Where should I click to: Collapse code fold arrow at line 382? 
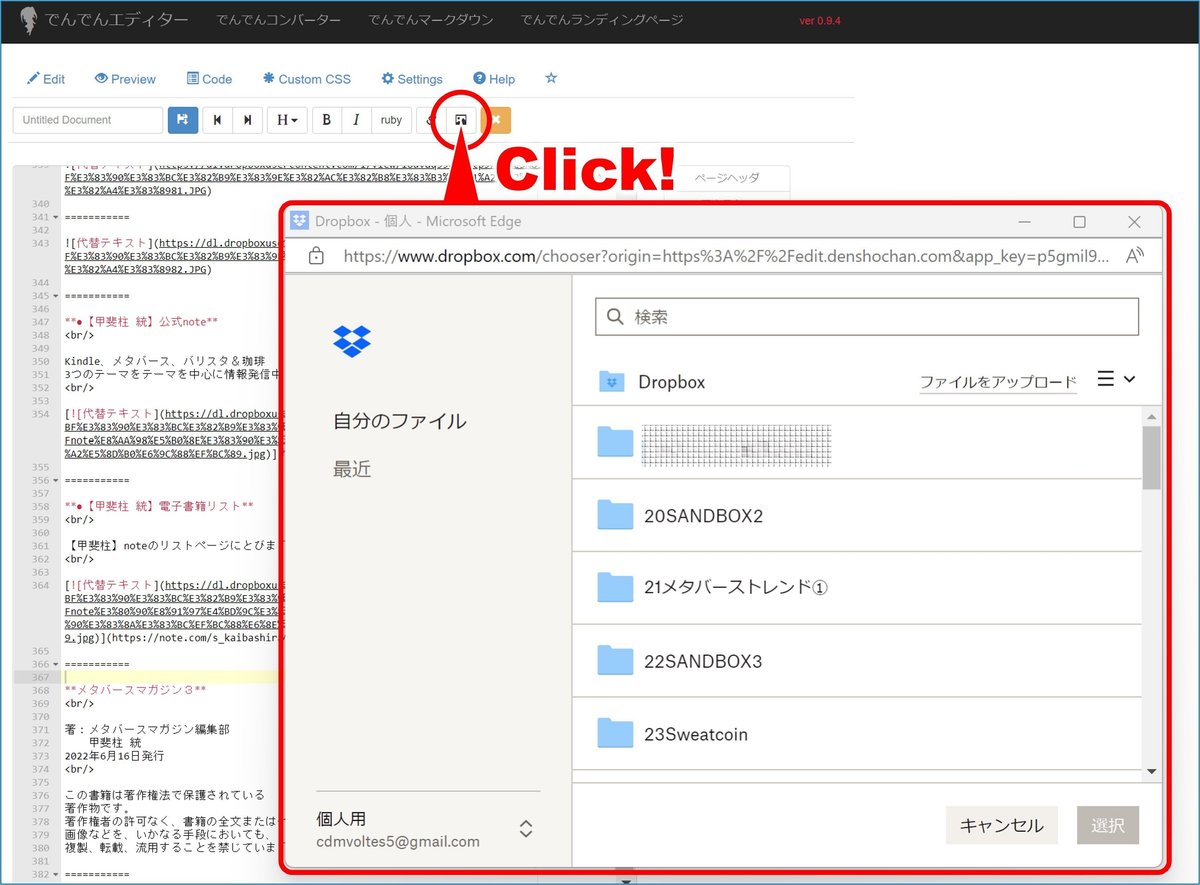pos(55,874)
